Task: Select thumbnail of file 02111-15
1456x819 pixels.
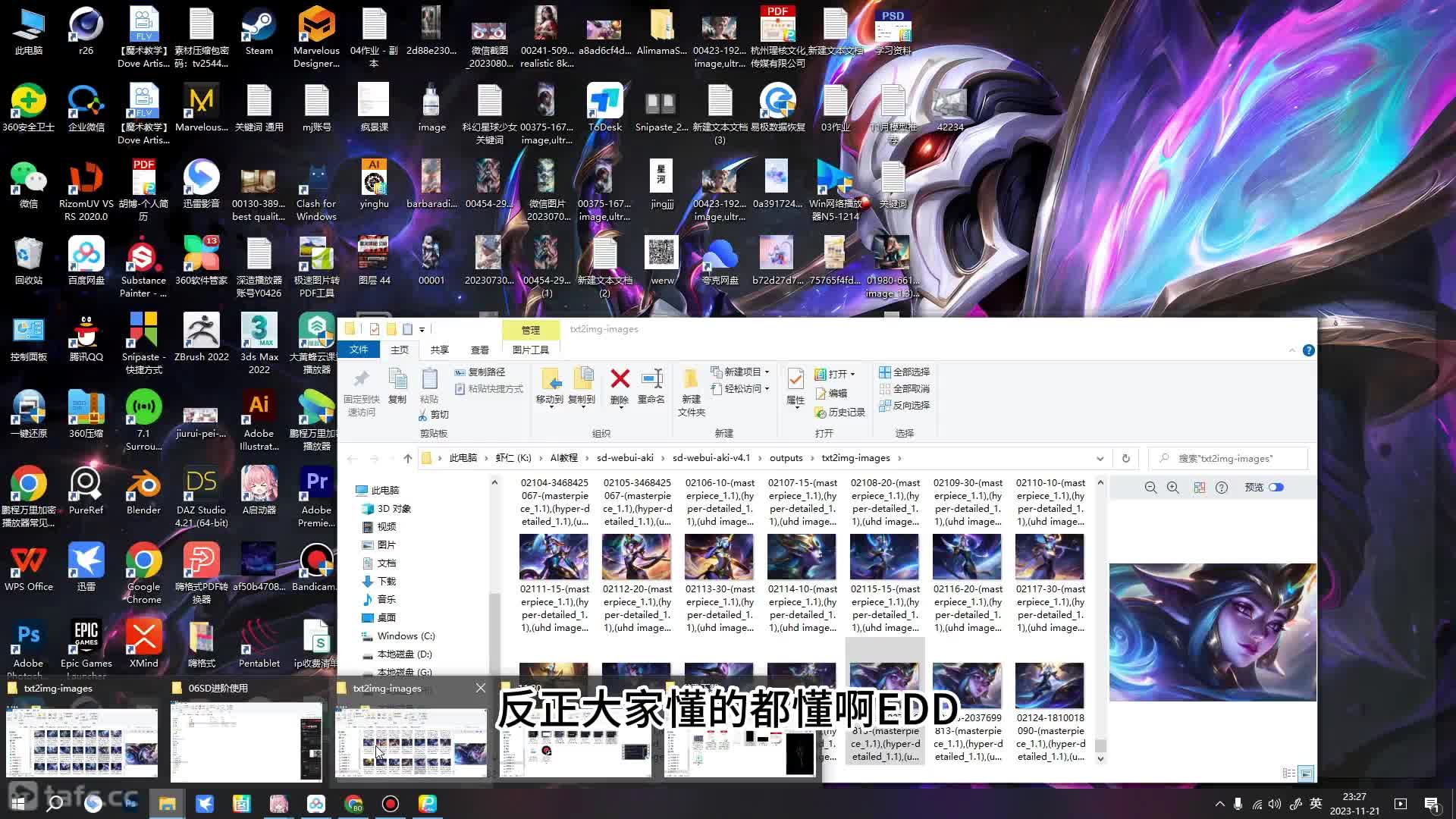Action: point(554,557)
